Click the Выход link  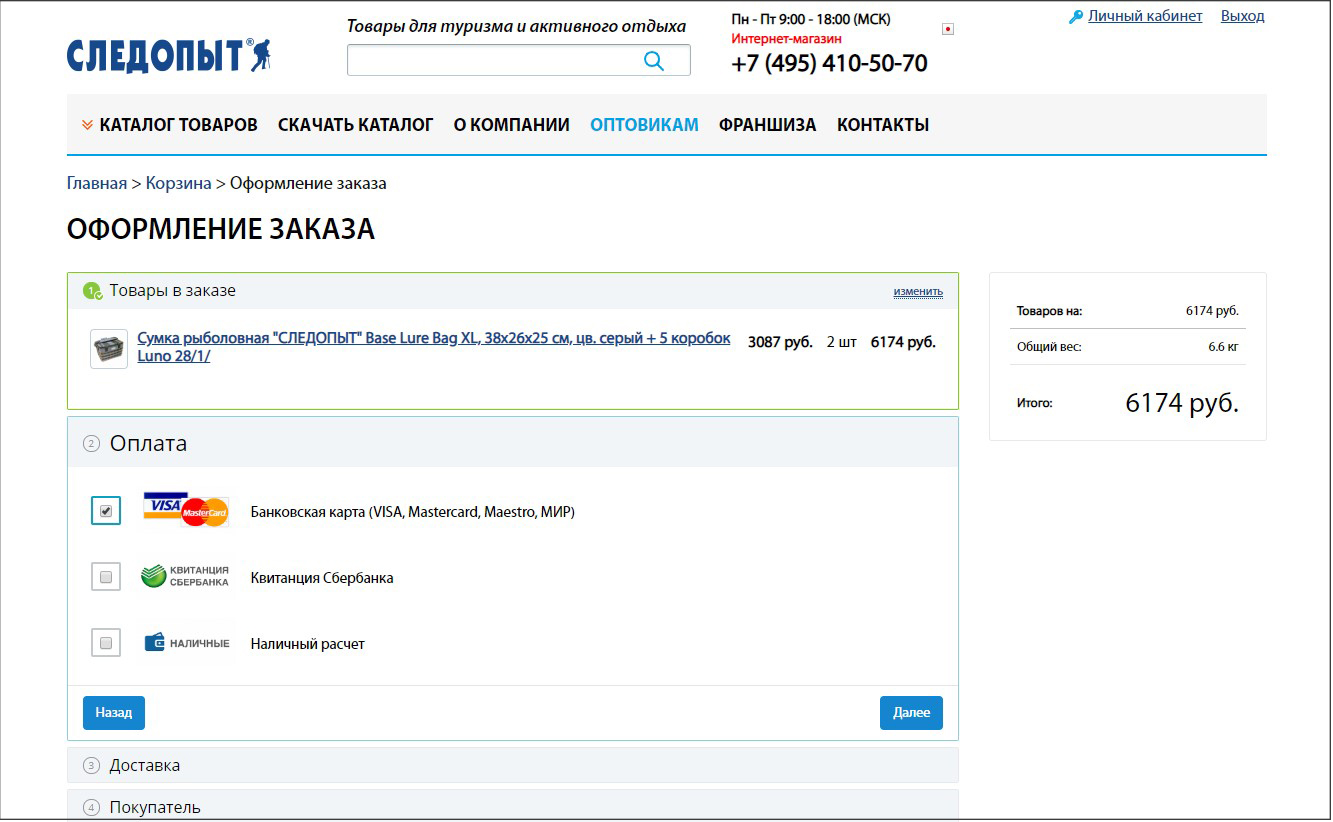point(1243,16)
